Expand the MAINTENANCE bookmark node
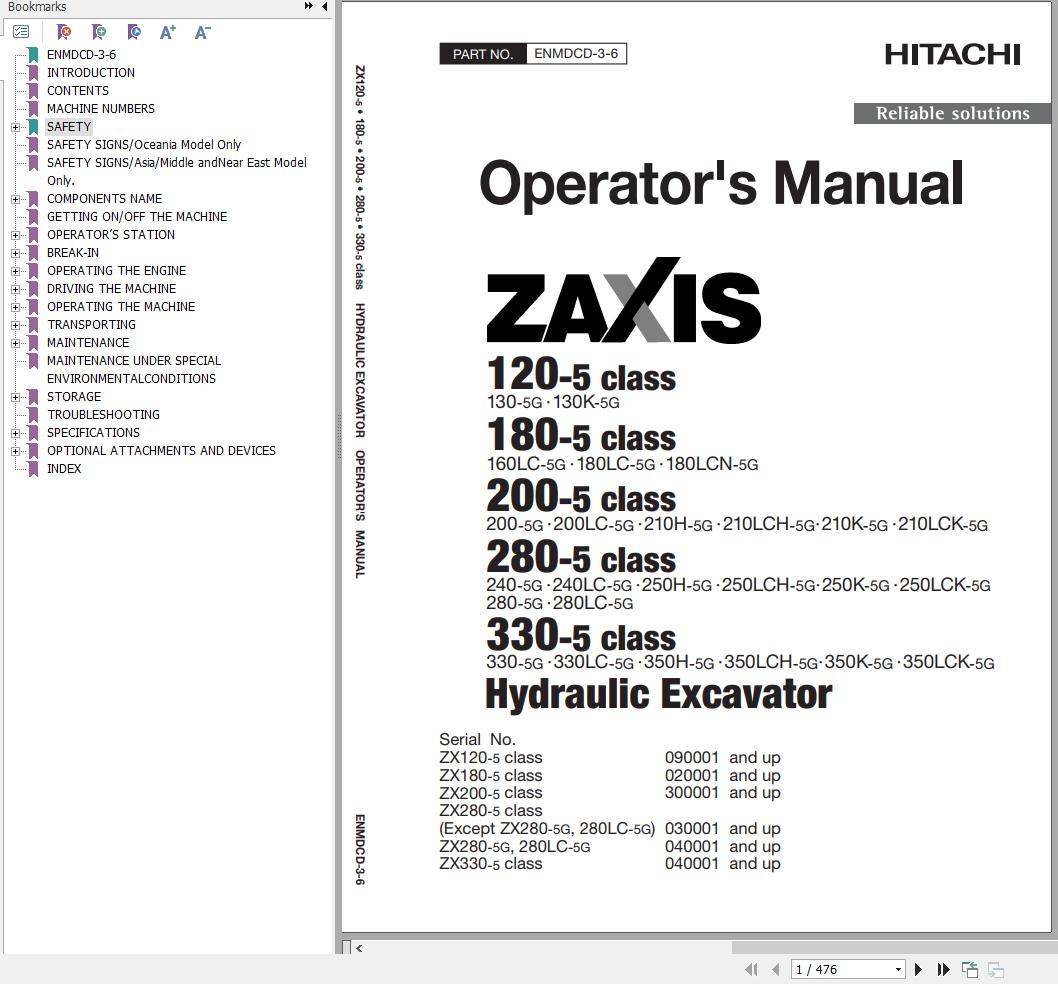 tap(16, 343)
